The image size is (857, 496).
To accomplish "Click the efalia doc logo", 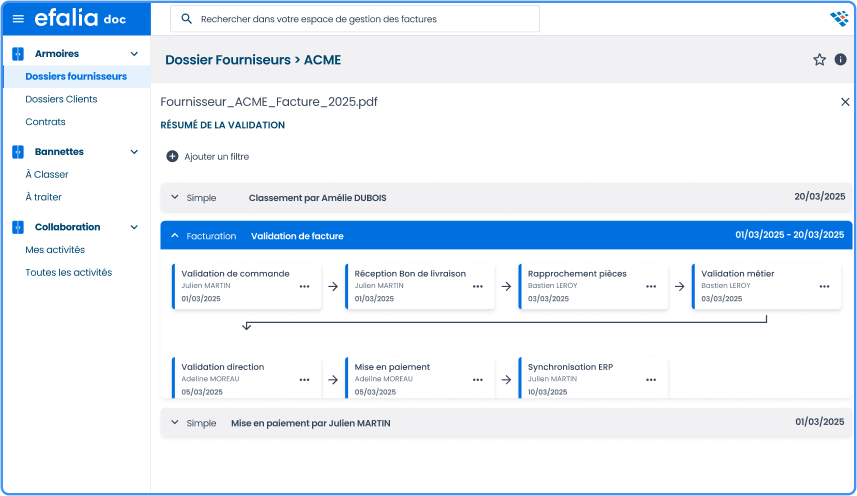I will [80, 18].
